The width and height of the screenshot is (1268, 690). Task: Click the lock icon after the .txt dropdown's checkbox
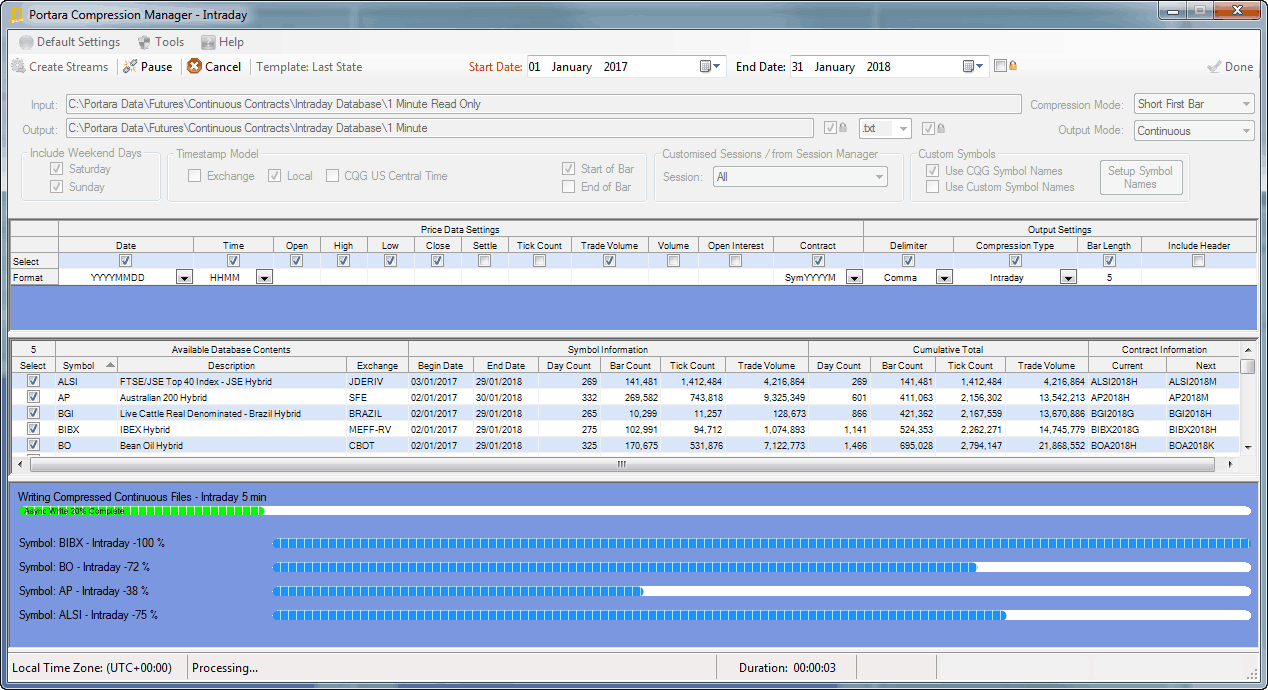pos(940,128)
